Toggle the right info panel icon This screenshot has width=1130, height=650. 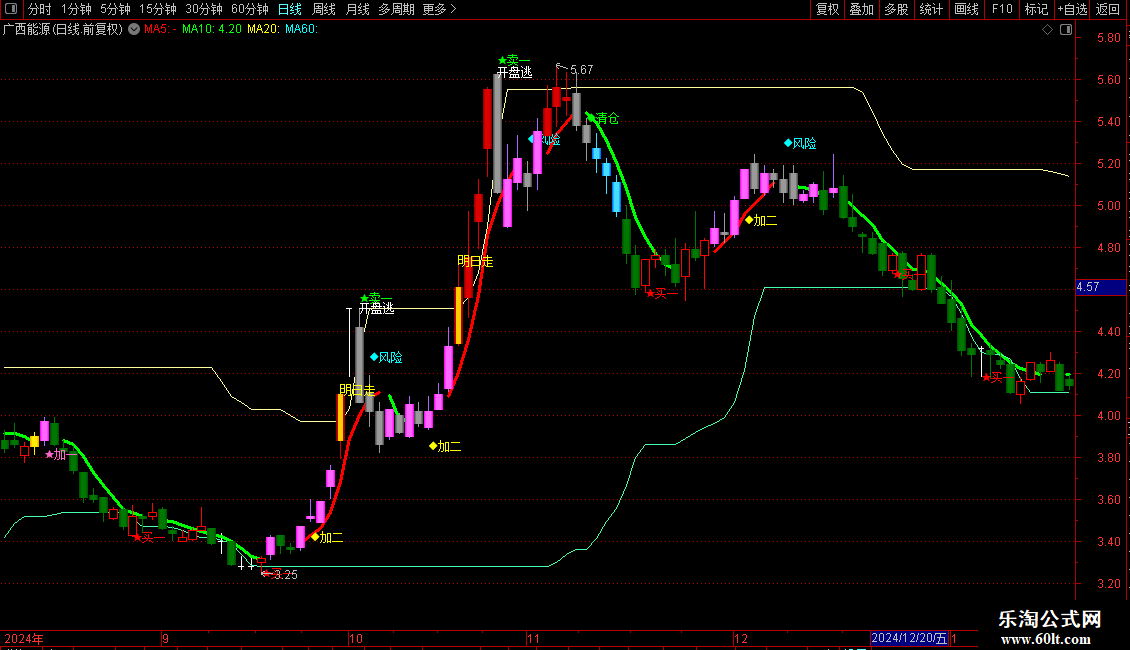tap(1066, 30)
